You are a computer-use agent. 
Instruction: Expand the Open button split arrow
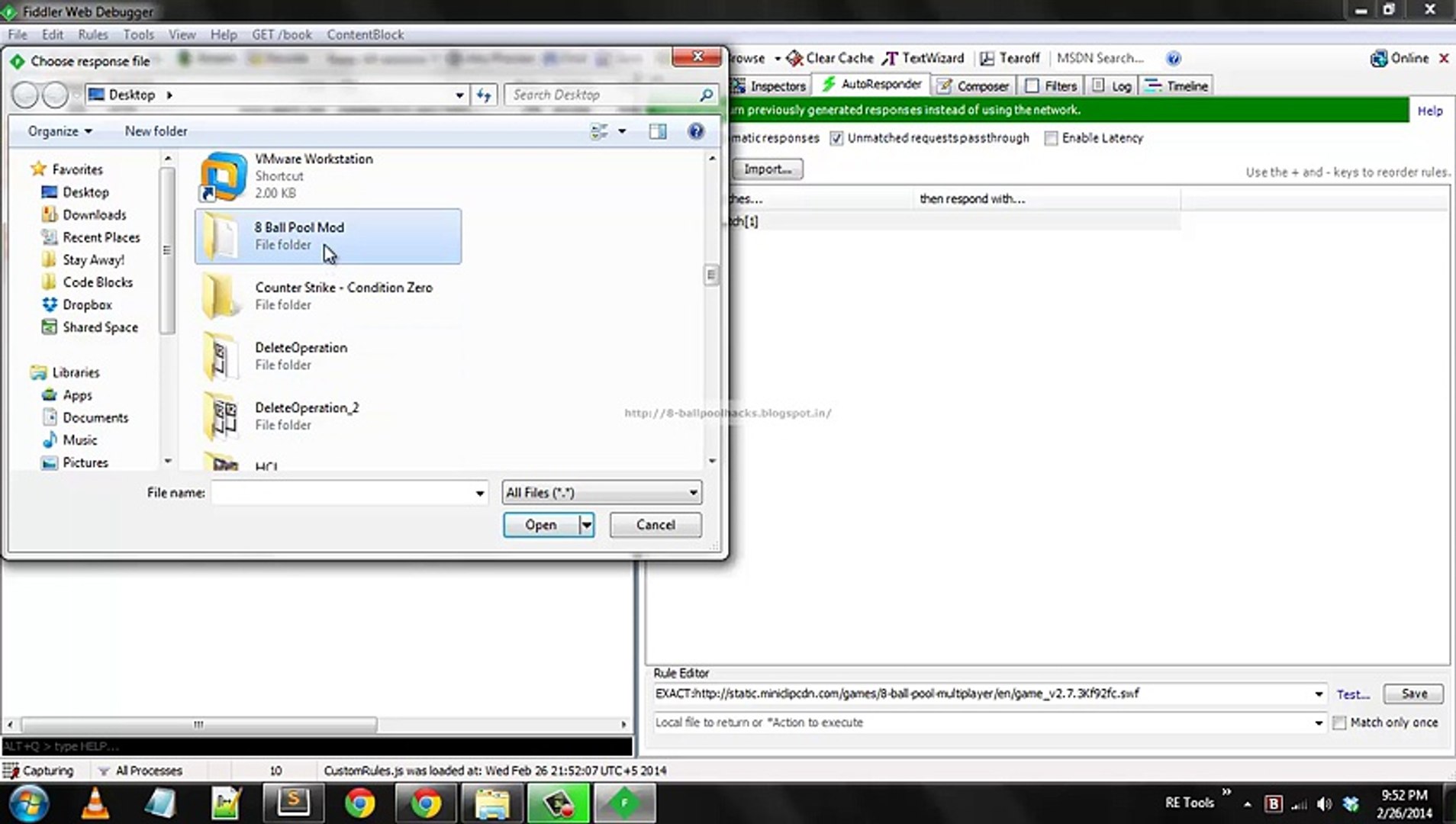point(586,525)
